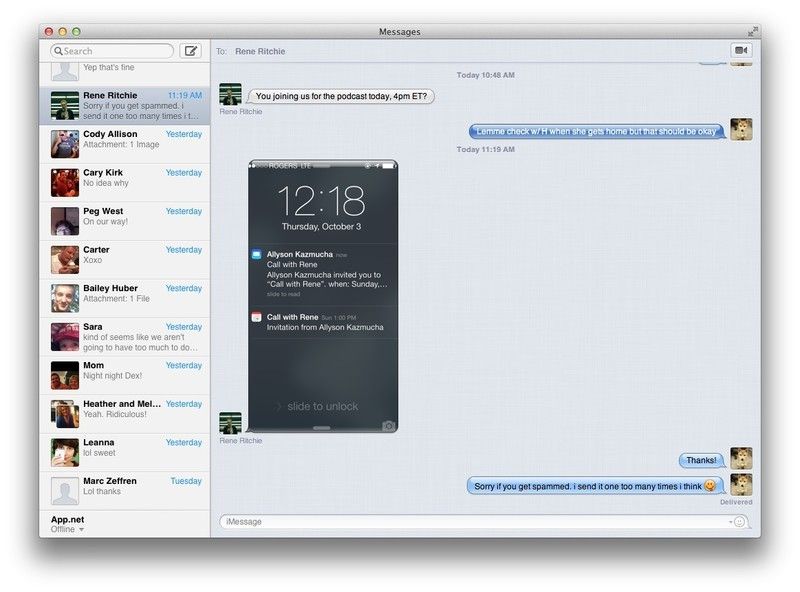Click the podcast question message bubble
Image resolution: width=800 pixels, height=592 pixels.
point(341,97)
